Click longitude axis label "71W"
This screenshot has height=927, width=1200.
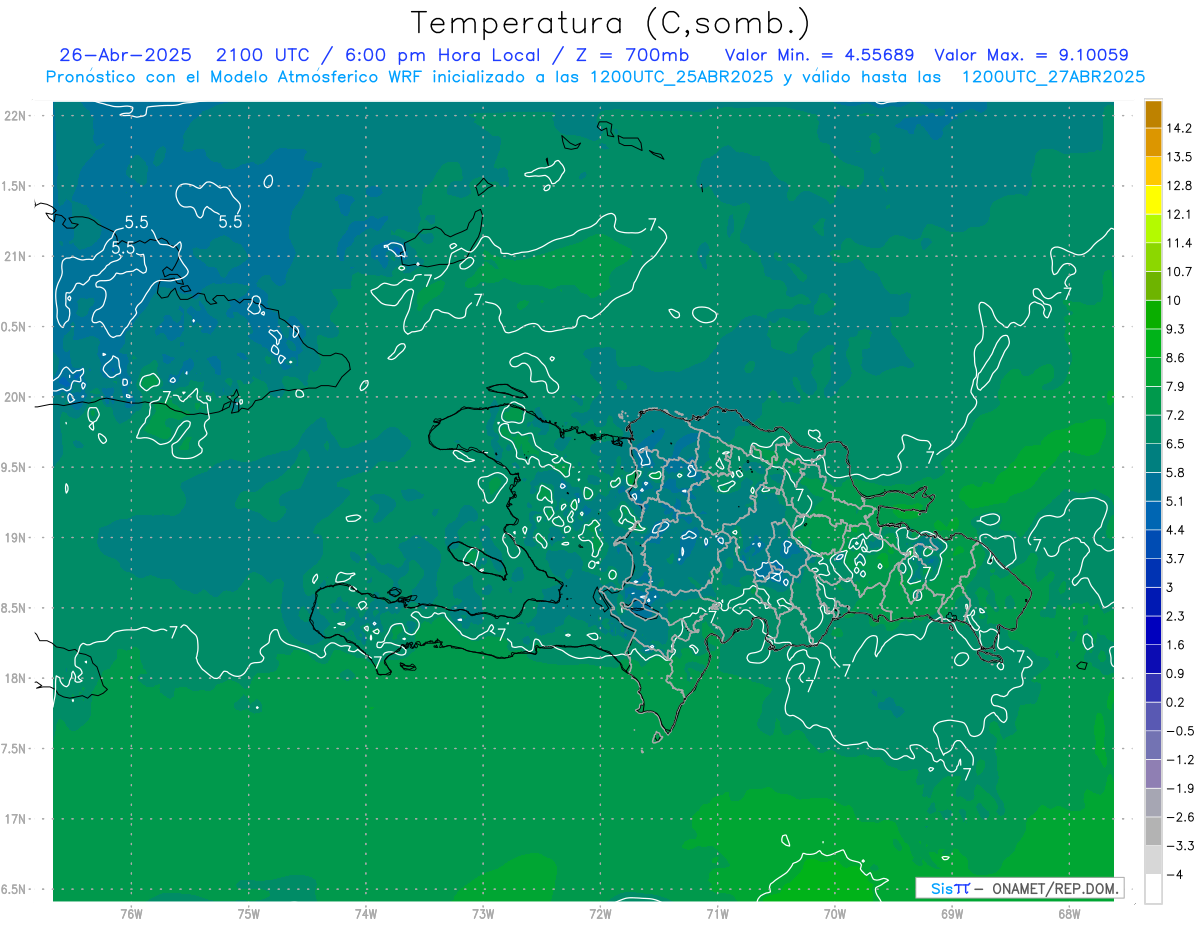click(x=717, y=914)
